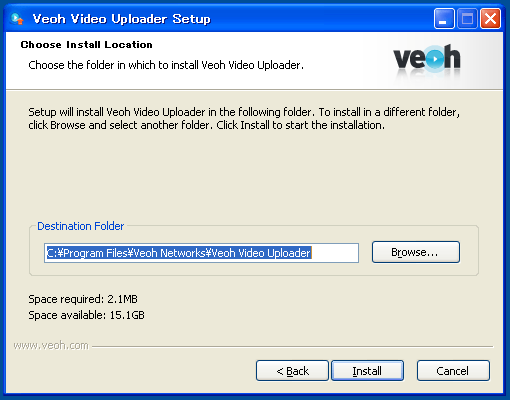This screenshot has height=400, width=510.
Task: Cancel the Veoh setup
Action: pyautogui.click(x=453, y=371)
